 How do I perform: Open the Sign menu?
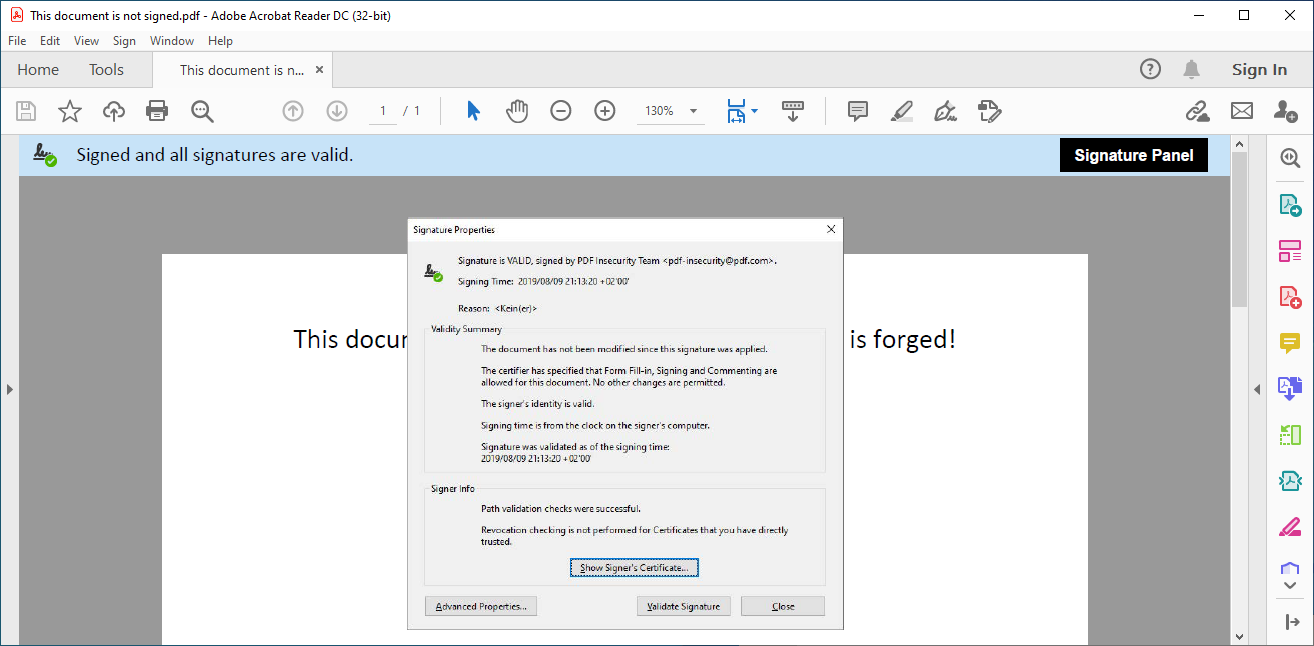pyautogui.click(x=124, y=41)
